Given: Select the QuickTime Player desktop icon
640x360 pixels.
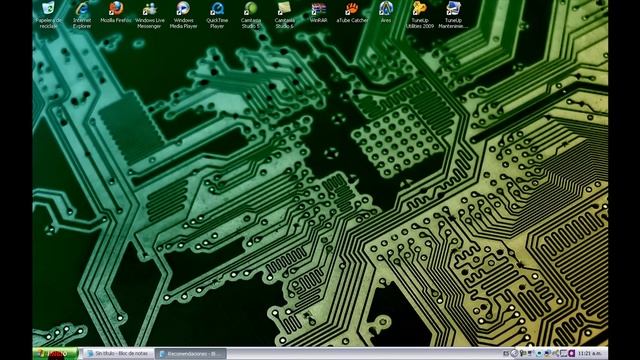Looking at the screenshot, I should point(217,15).
